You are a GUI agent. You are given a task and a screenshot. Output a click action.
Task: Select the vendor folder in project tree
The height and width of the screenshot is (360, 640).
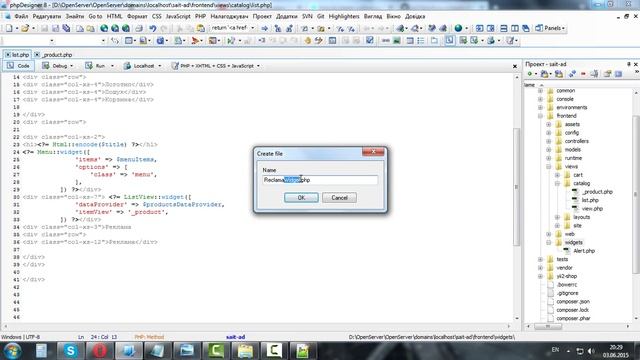coord(564,268)
